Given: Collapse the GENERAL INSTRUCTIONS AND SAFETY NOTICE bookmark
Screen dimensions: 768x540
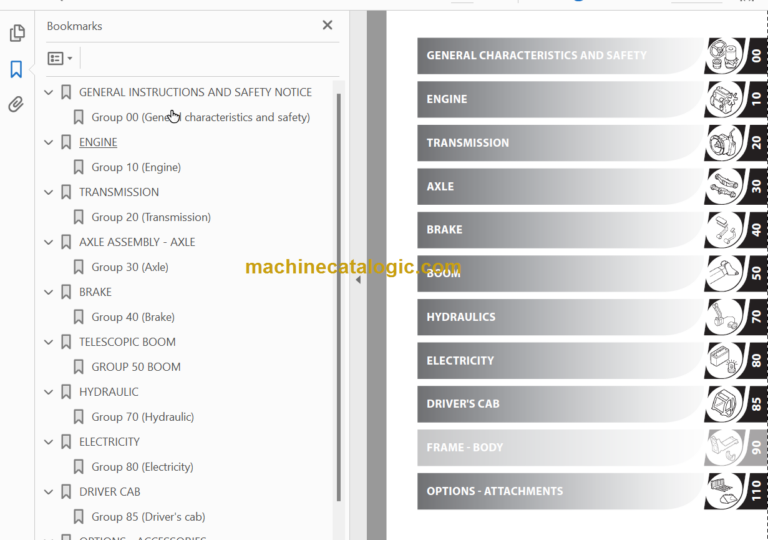Looking at the screenshot, I should 48,92.
